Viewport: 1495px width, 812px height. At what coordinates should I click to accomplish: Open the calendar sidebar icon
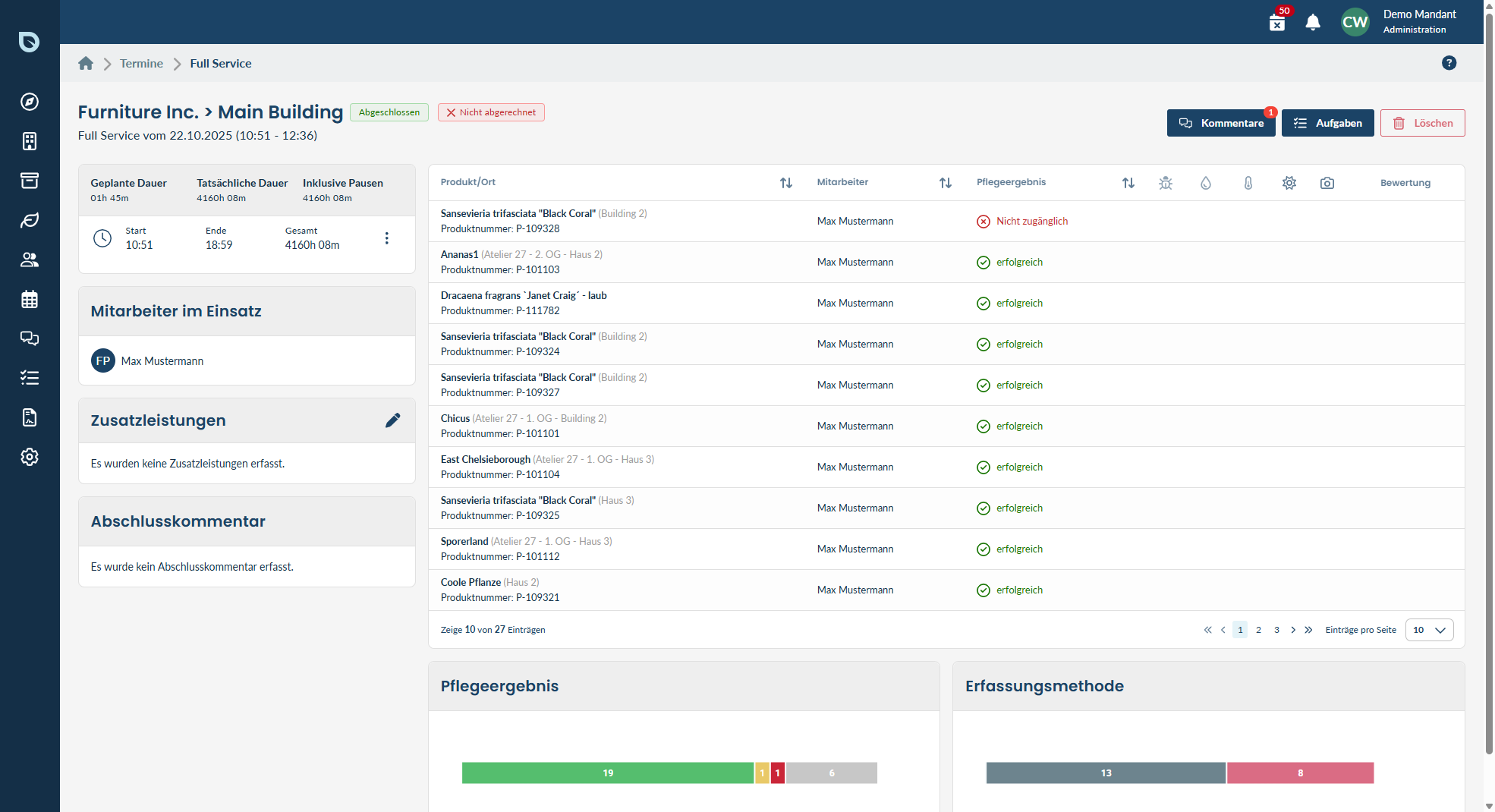tap(30, 299)
